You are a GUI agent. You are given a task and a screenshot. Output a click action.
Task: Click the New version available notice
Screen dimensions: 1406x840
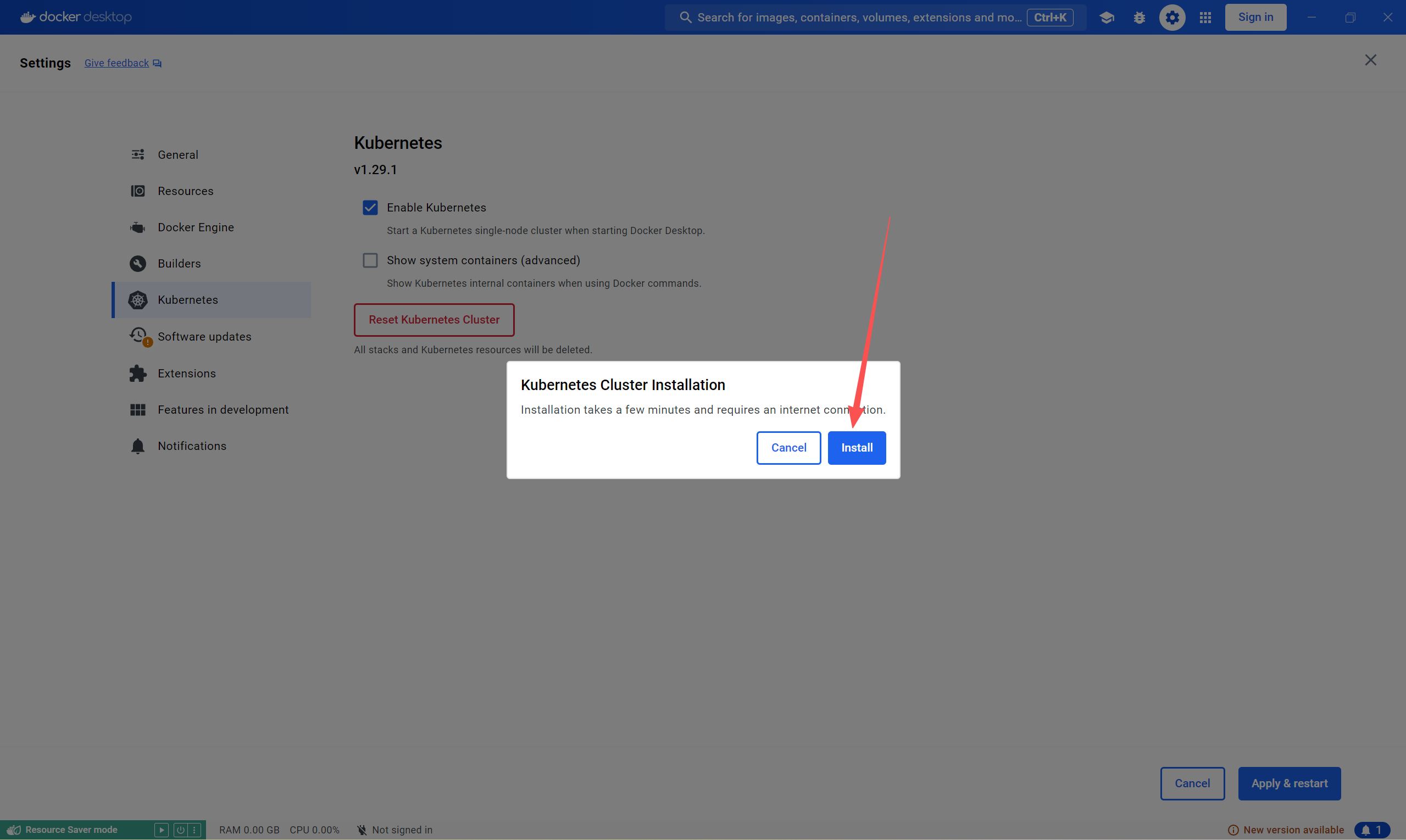(1292, 830)
